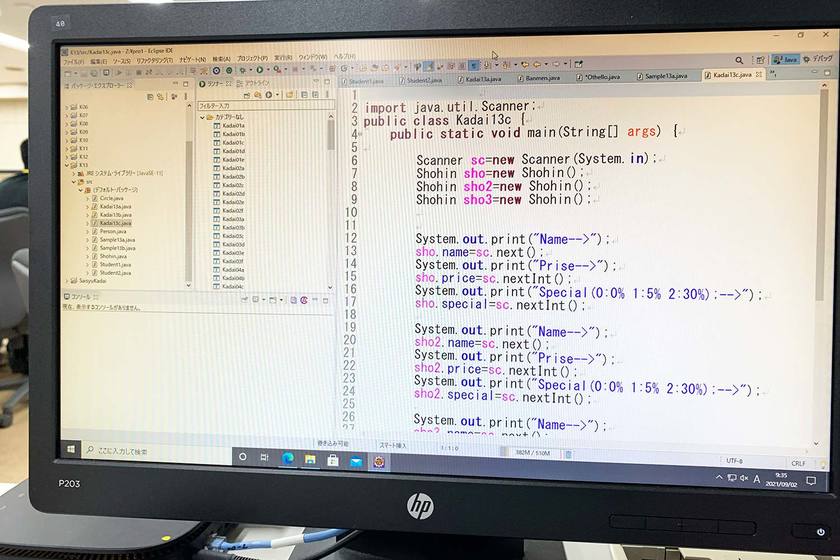The image size is (840, 560).
Task: Open Microsoft Edge from the taskbar
Action: 287,458
